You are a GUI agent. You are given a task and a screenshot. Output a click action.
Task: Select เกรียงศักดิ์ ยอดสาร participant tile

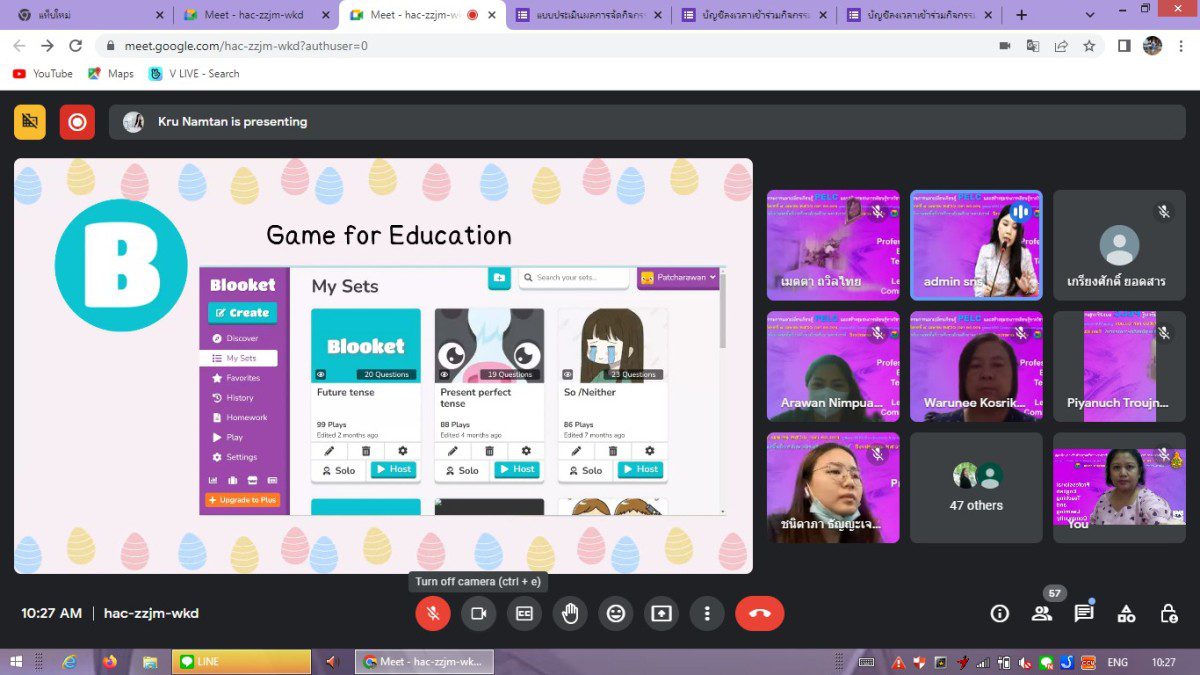tap(1119, 245)
